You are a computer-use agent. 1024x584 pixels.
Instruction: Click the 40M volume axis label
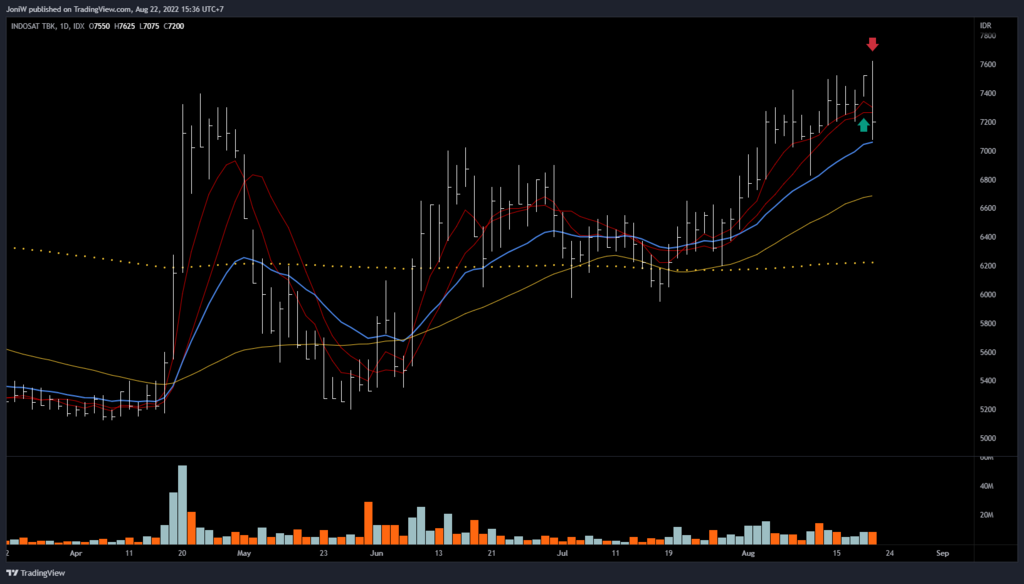pos(988,486)
